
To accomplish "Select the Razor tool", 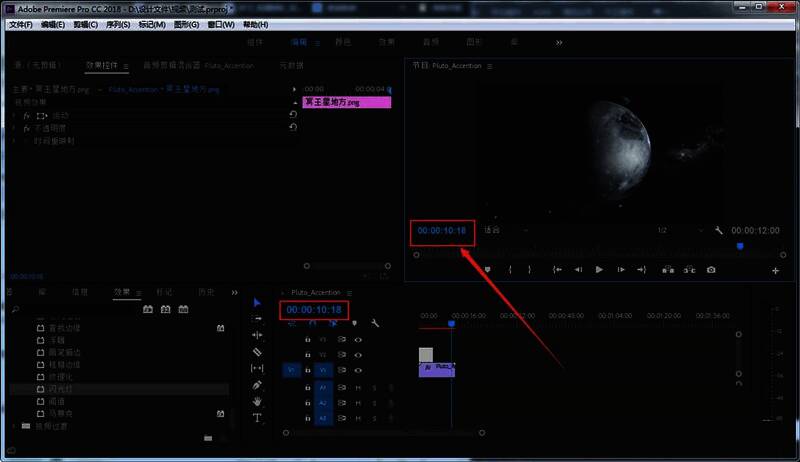I will tap(257, 352).
